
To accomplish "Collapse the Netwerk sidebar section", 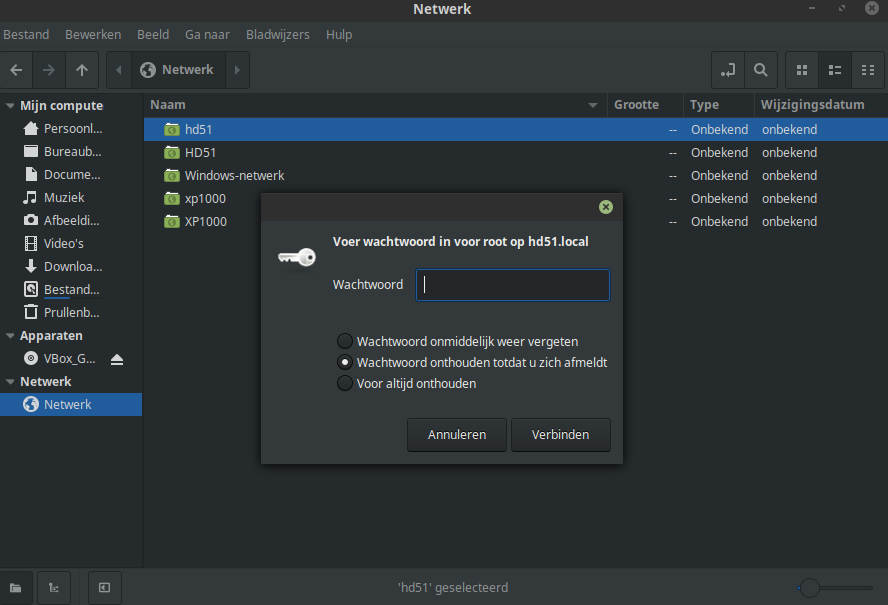I will coord(10,382).
